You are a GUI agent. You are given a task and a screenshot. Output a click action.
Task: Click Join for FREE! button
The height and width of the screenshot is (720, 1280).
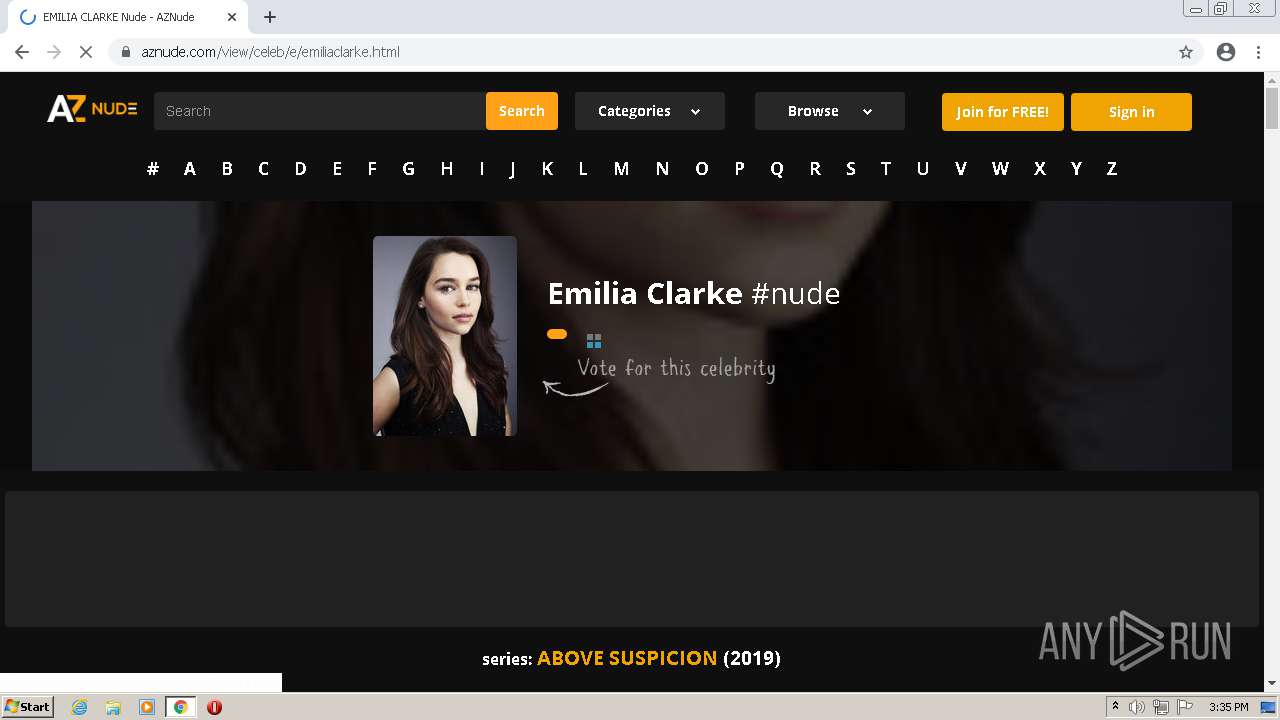(1002, 112)
